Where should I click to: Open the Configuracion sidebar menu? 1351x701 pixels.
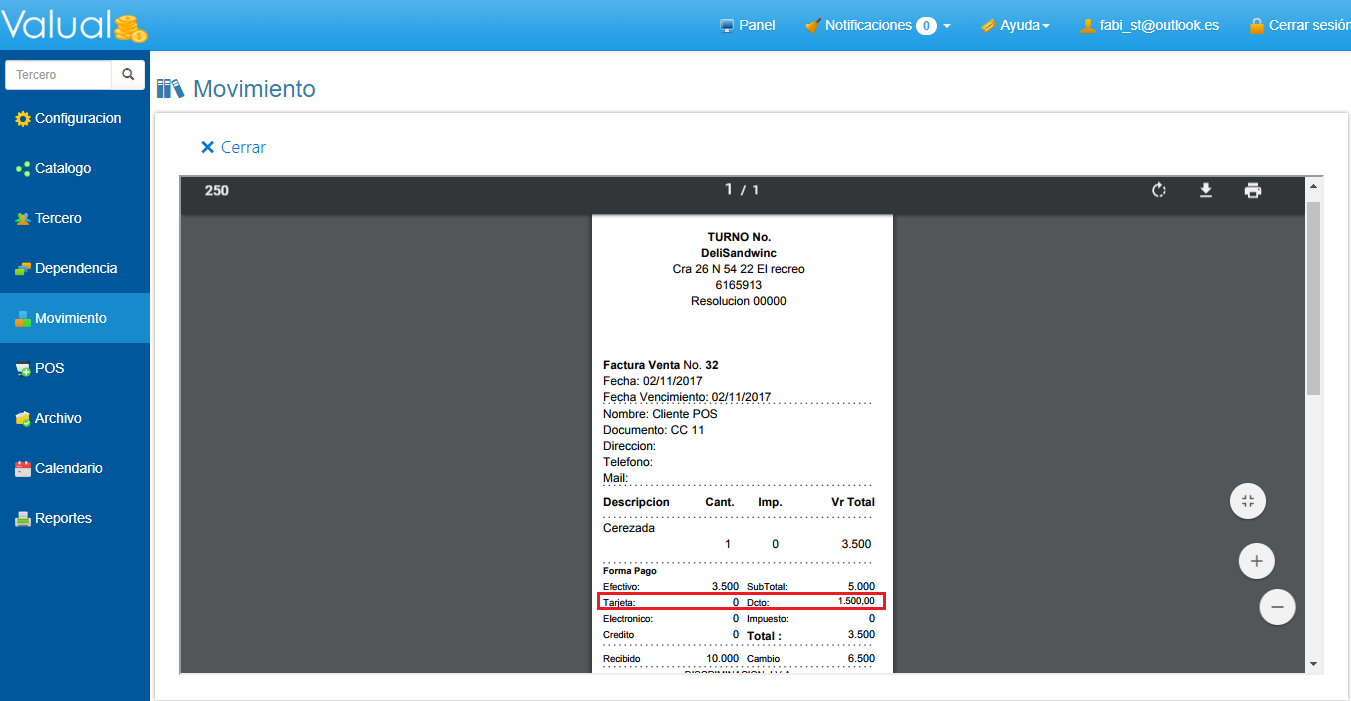tap(77, 118)
